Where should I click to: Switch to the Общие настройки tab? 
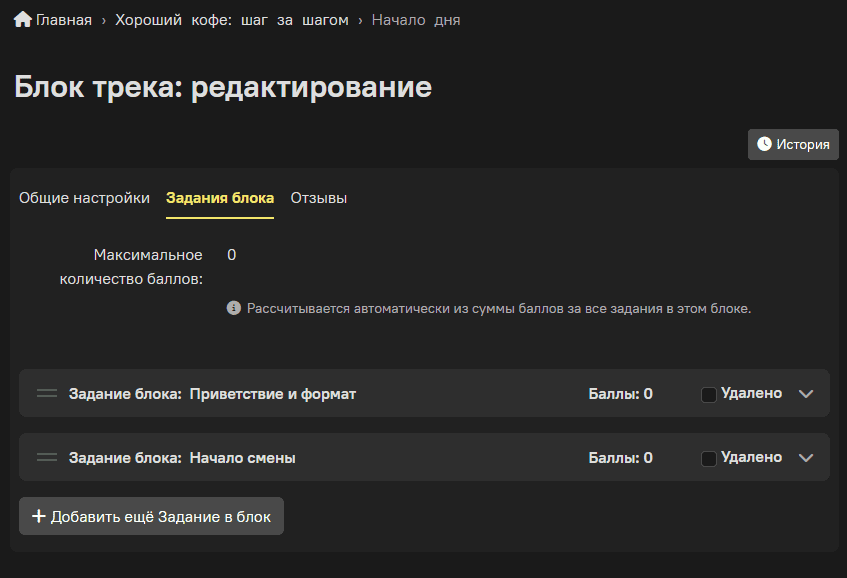point(84,198)
